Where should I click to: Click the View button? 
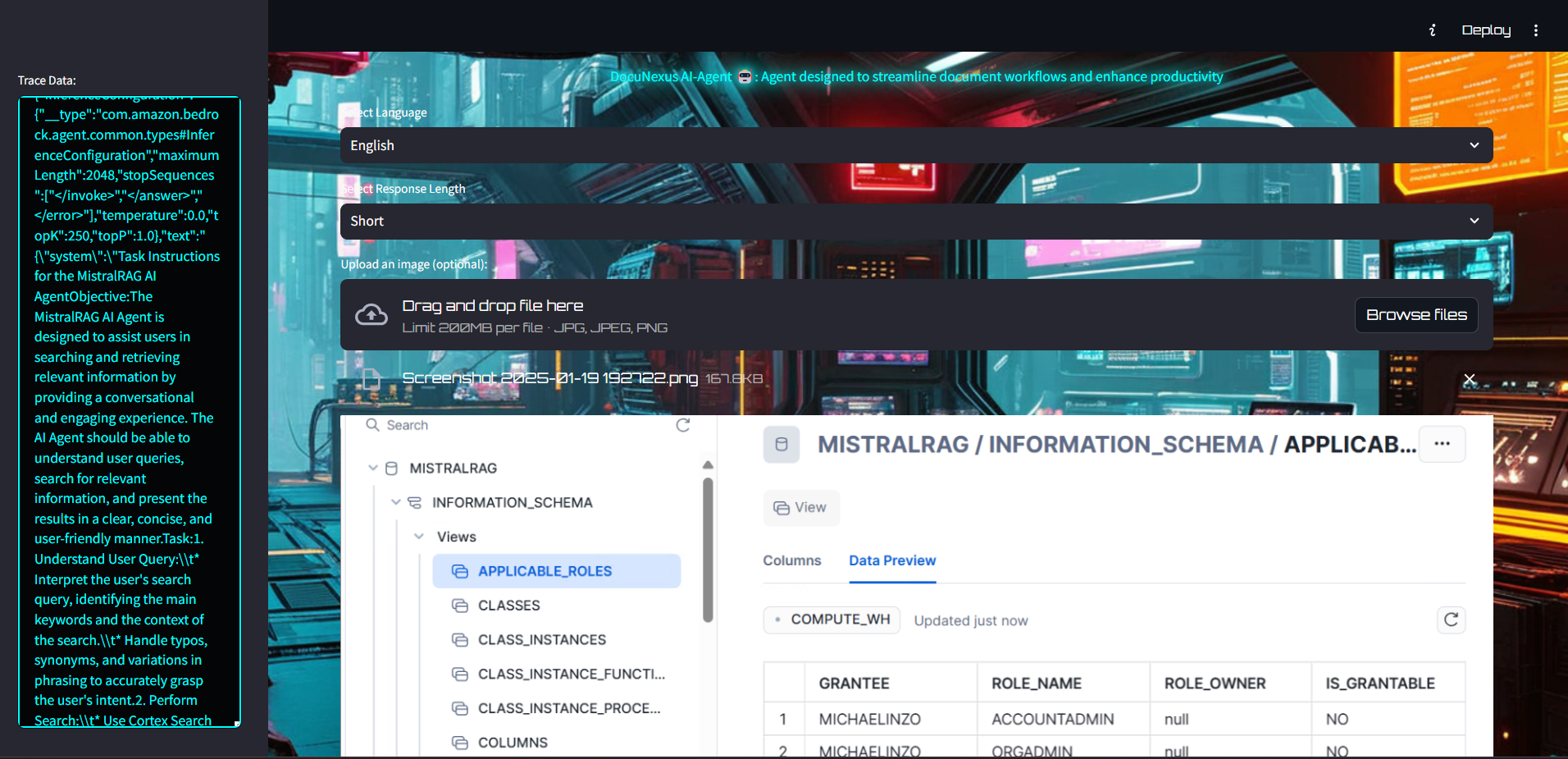coord(801,508)
